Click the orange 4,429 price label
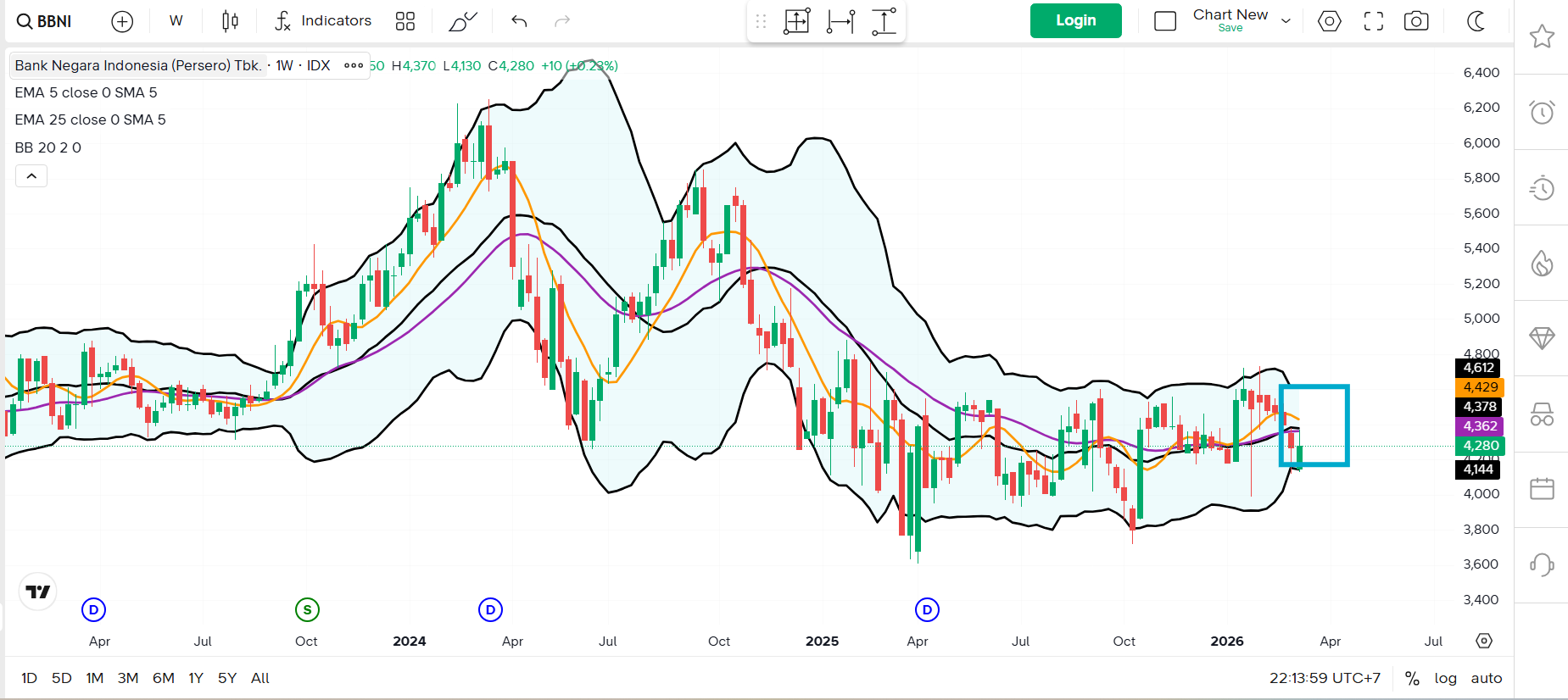This screenshot has width=1568, height=700. [x=1480, y=387]
